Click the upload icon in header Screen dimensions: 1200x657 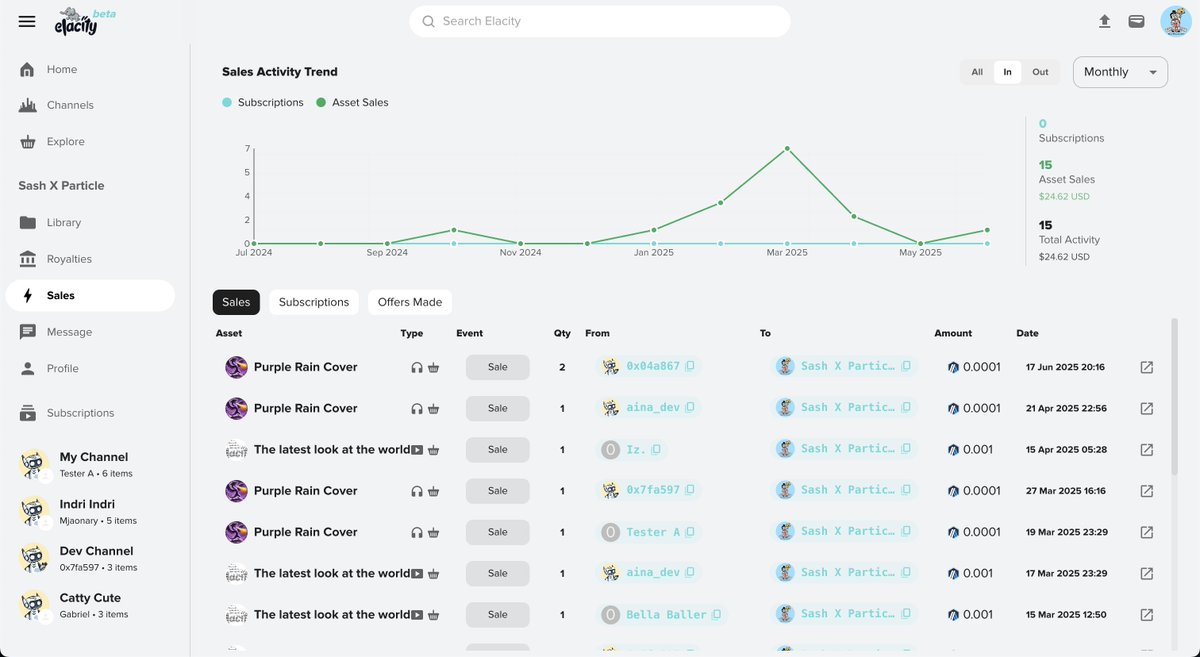[1104, 21]
